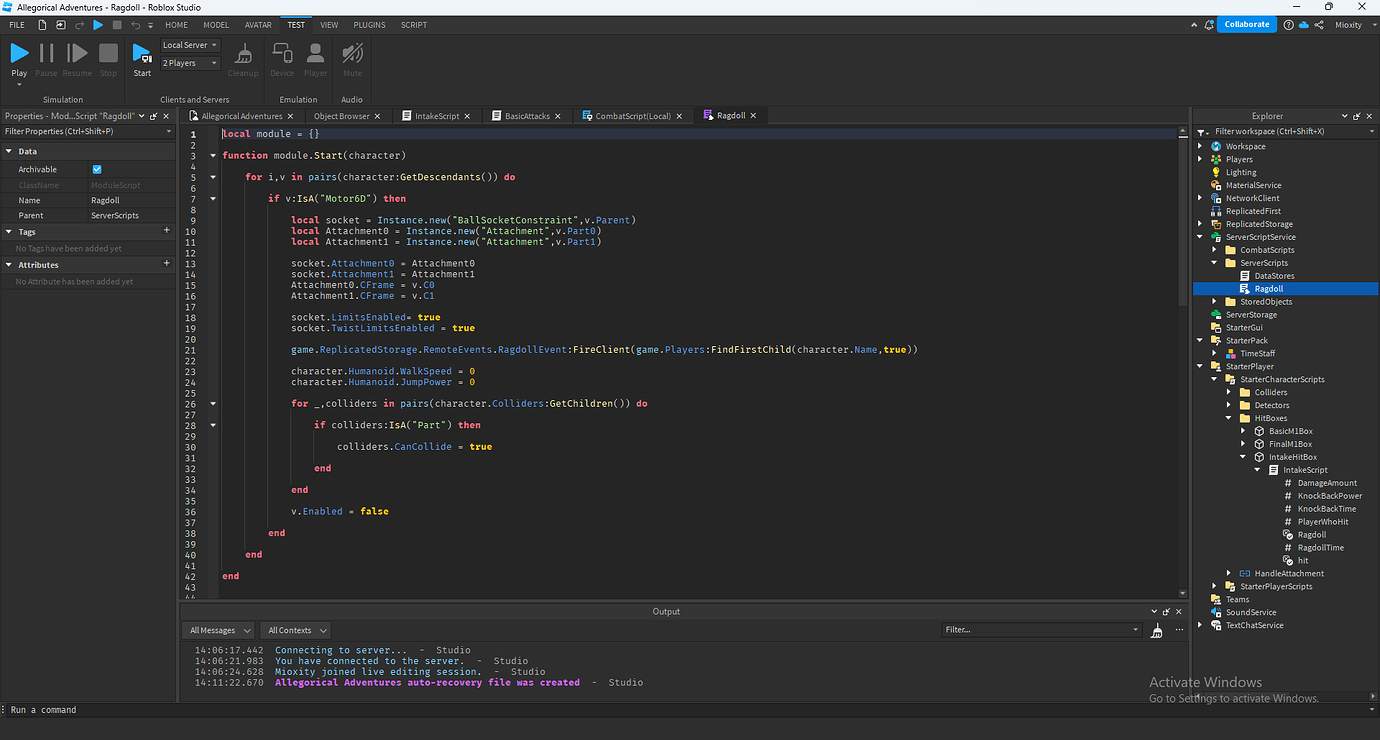Open the Collaborate feature
The width and height of the screenshot is (1380, 740).
(1246, 23)
